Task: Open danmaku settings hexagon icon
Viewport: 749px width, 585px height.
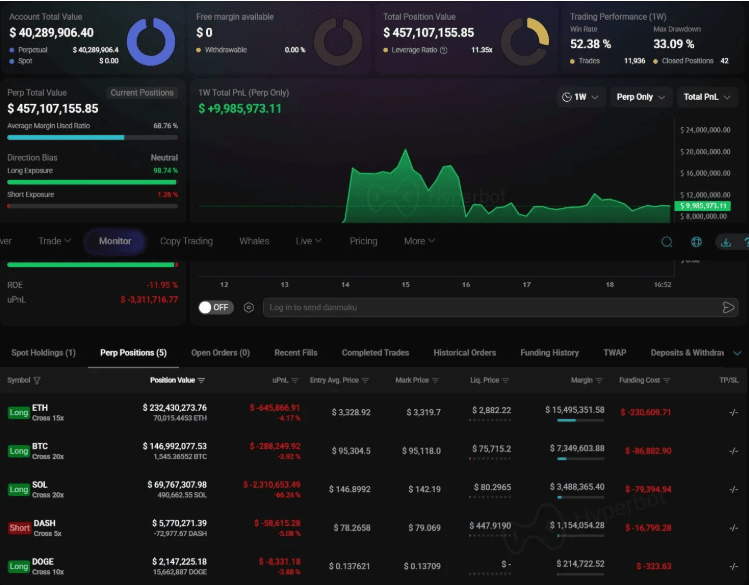Action: (248, 308)
